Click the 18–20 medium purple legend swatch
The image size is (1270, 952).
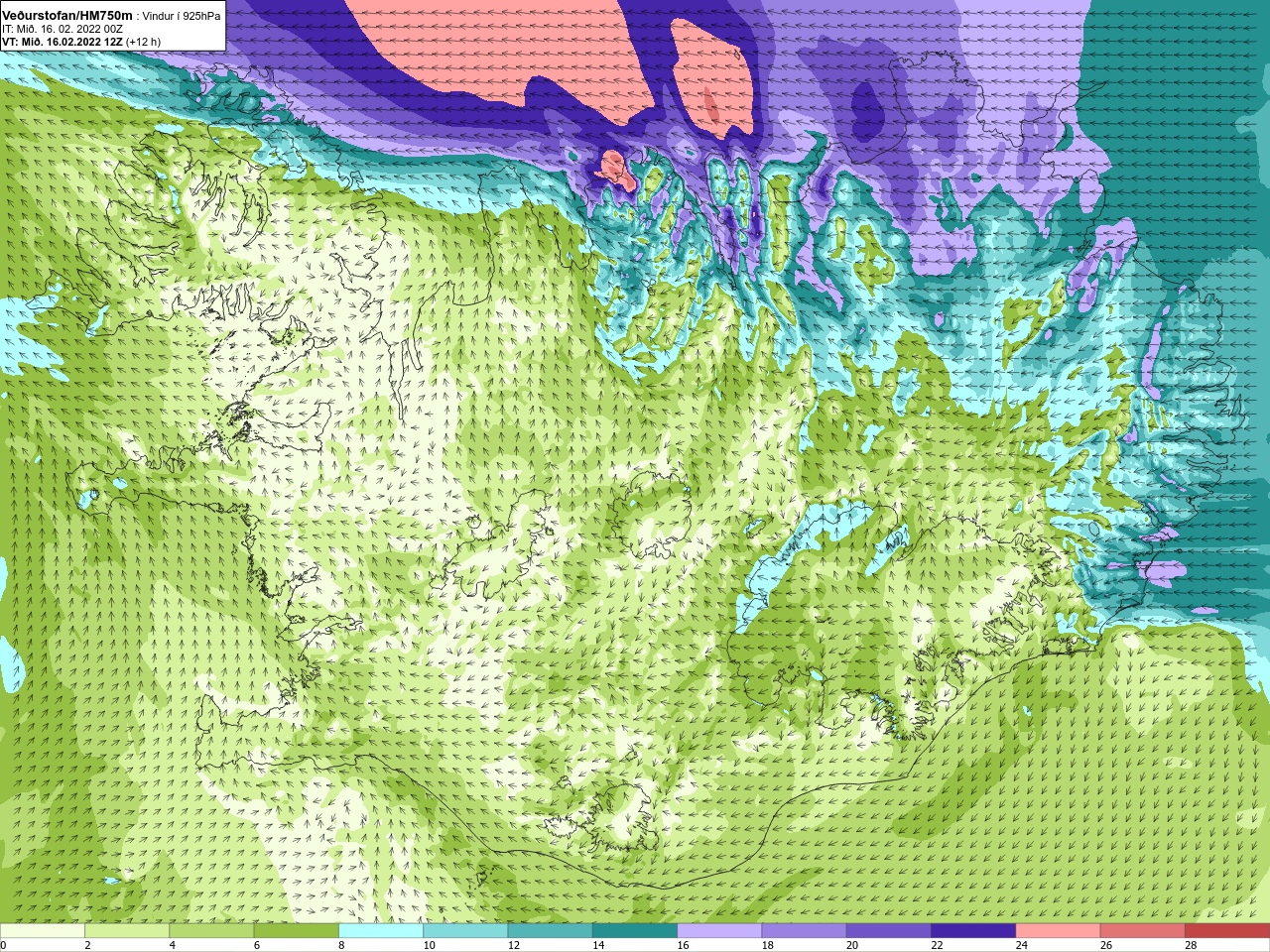click(x=804, y=931)
